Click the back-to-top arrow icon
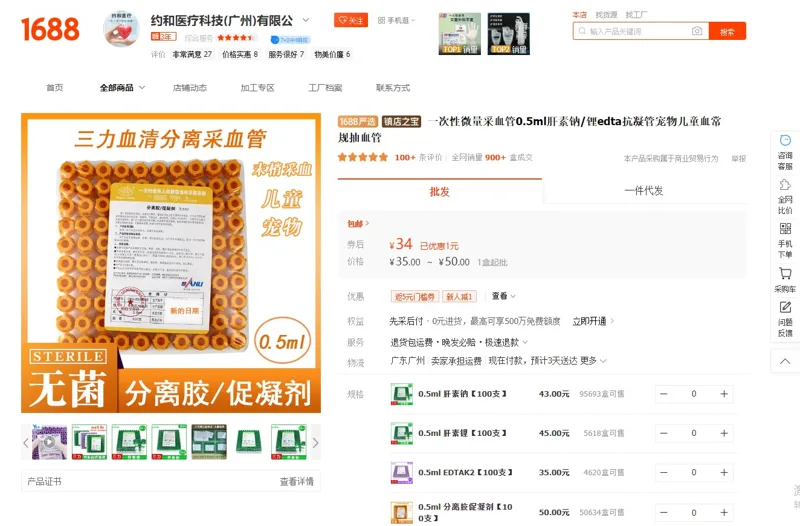Screen dimensions: 800x526 (785, 361)
